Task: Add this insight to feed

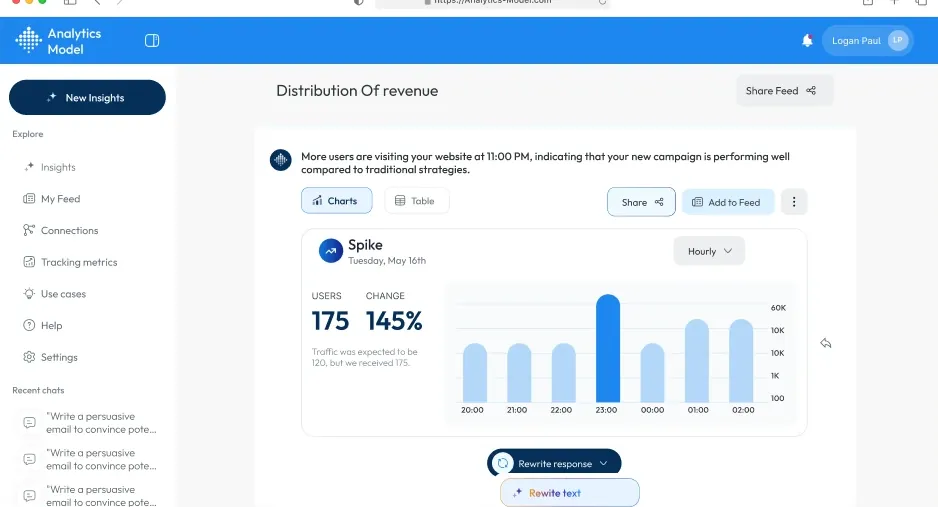Action: (x=728, y=202)
